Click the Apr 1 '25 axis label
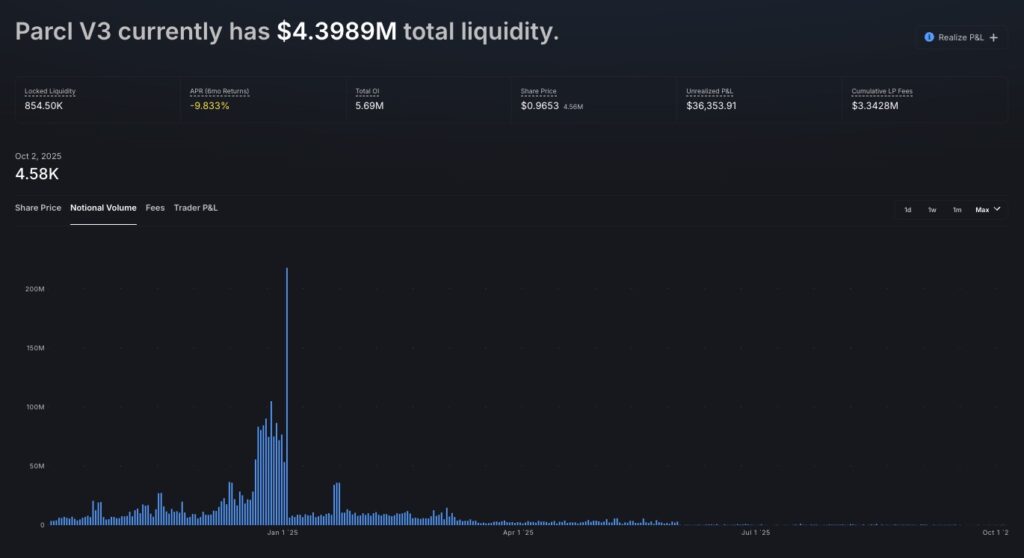This screenshot has width=1024, height=558. [x=518, y=533]
